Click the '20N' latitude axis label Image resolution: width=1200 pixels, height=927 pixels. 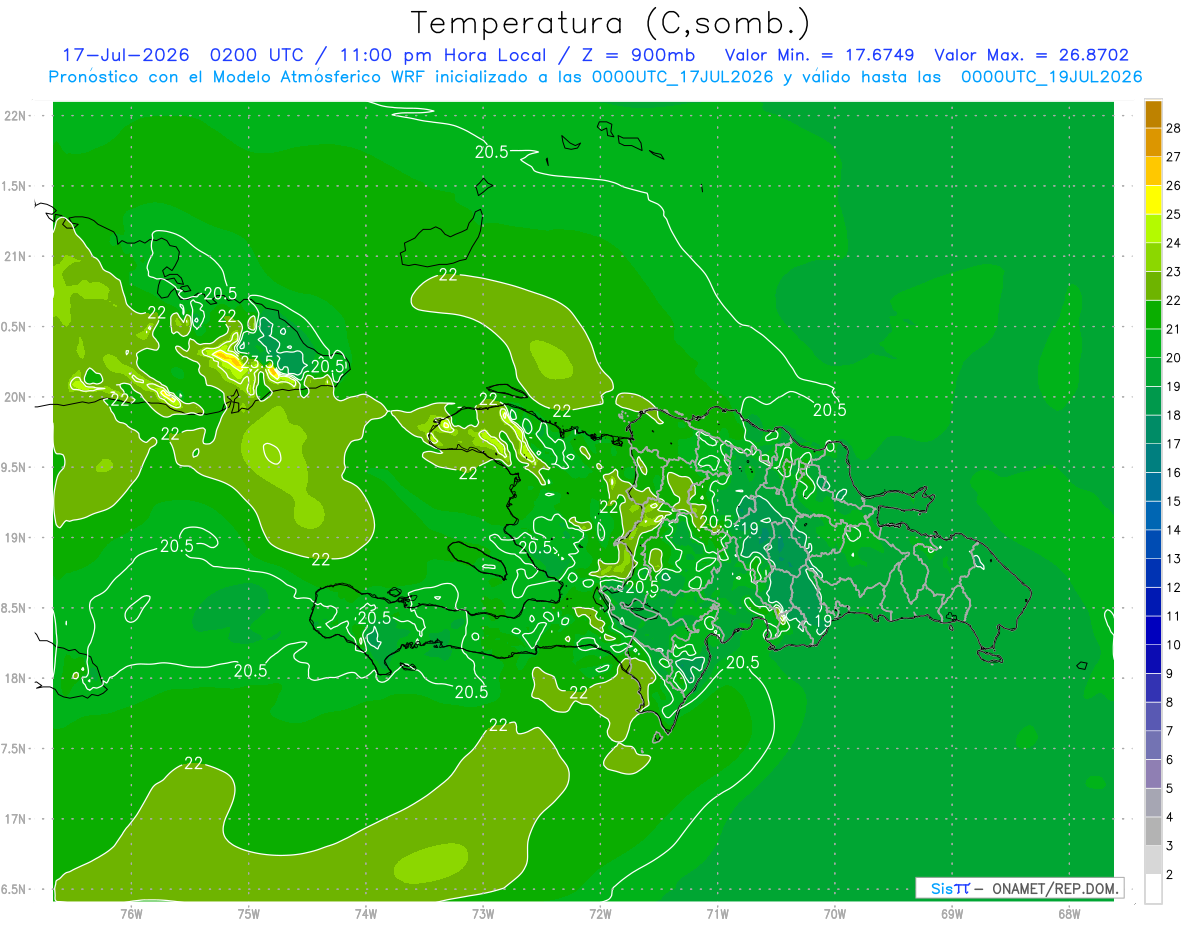click(15, 397)
